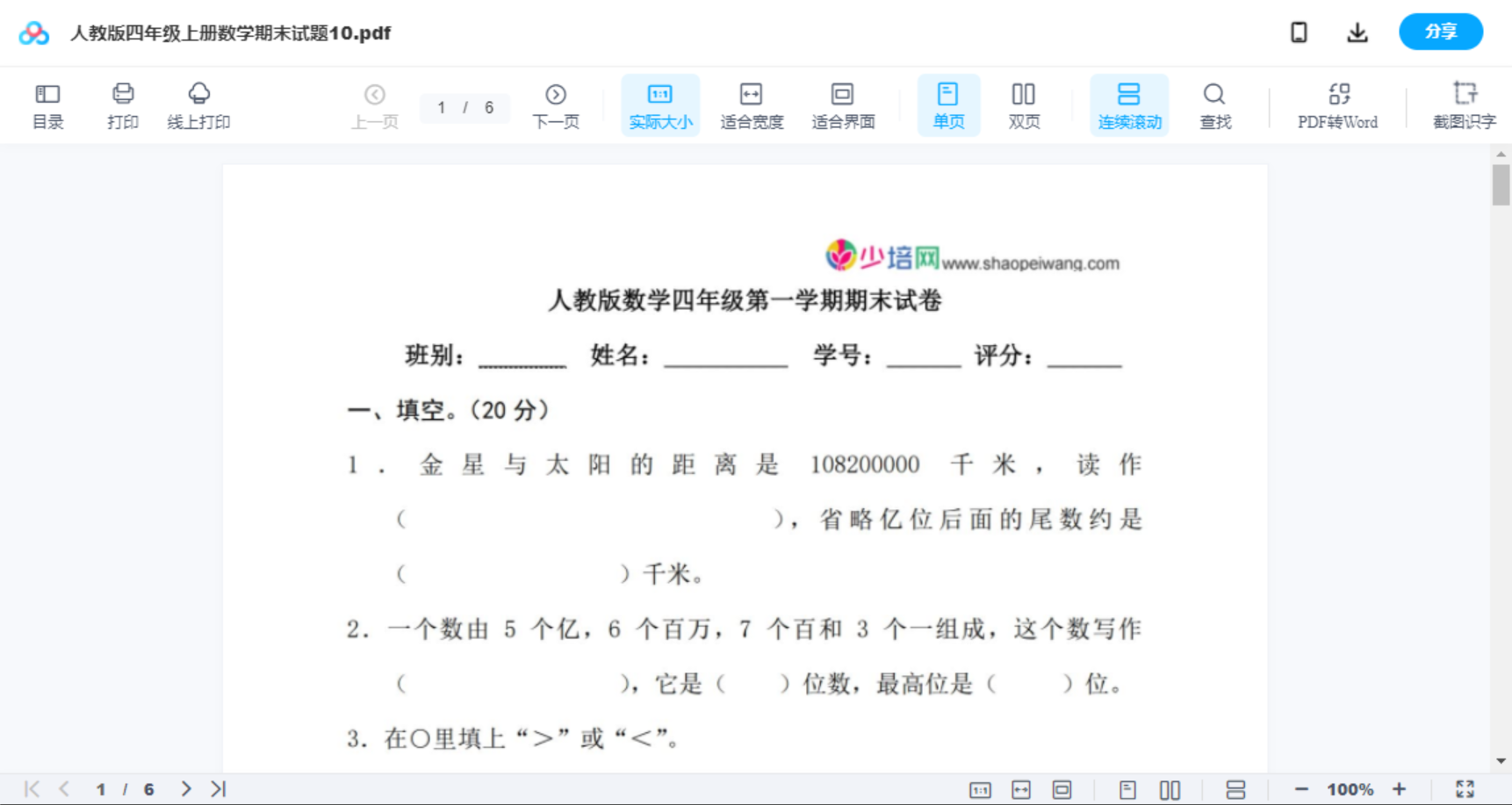Jump to last page via bottom bar arrow
The height and width of the screenshot is (805, 1512).
tap(218, 788)
